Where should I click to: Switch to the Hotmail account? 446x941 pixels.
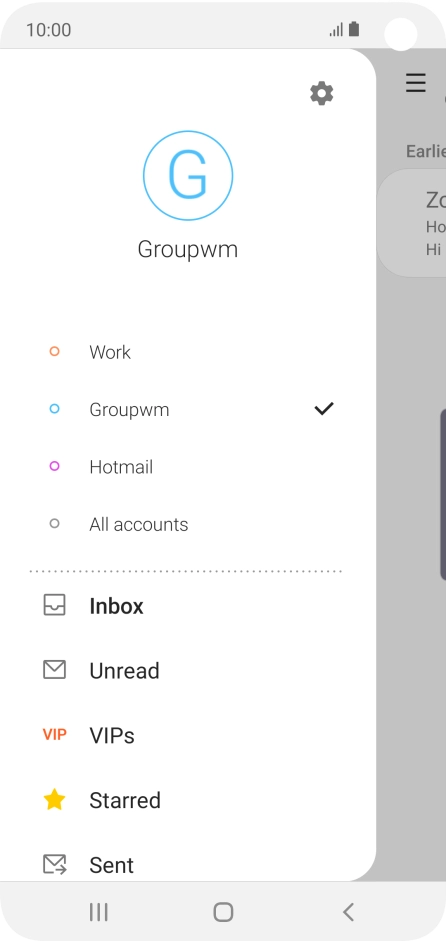(x=188, y=467)
